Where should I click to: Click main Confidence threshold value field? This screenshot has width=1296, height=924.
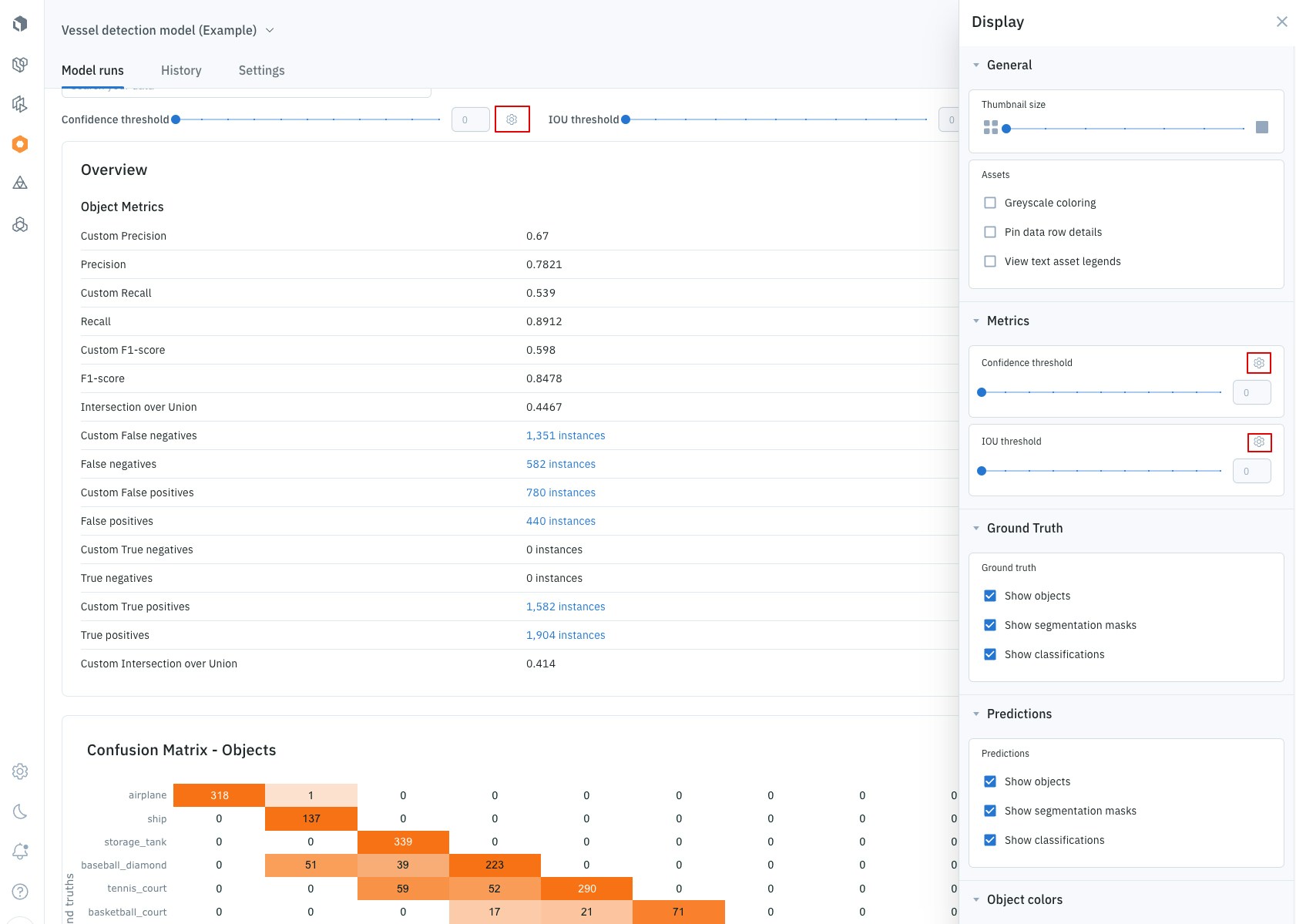[471, 119]
